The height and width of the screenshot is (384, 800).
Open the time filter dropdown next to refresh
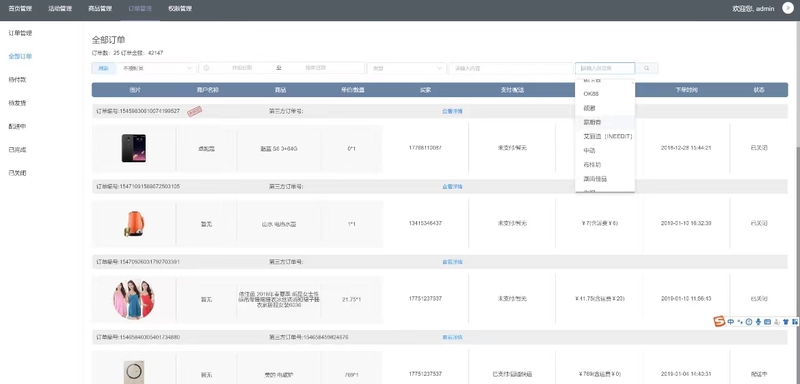(x=157, y=68)
